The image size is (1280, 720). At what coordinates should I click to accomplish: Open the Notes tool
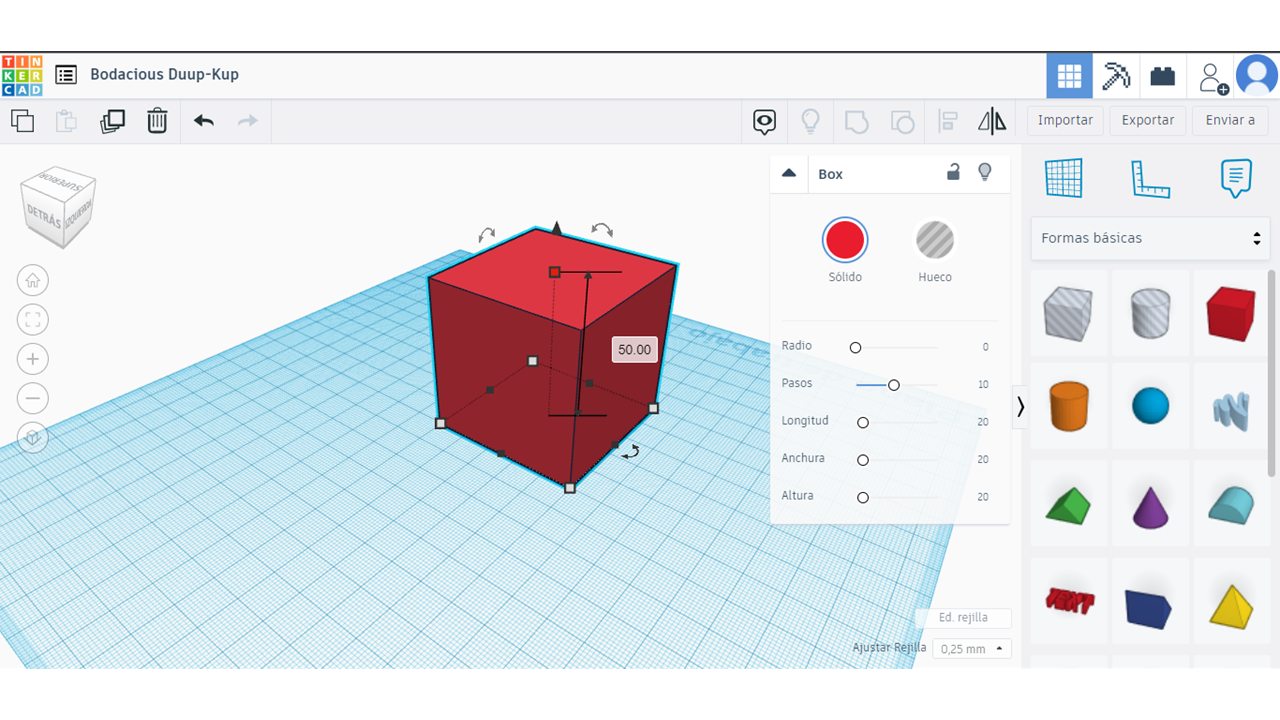(1236, 178)
